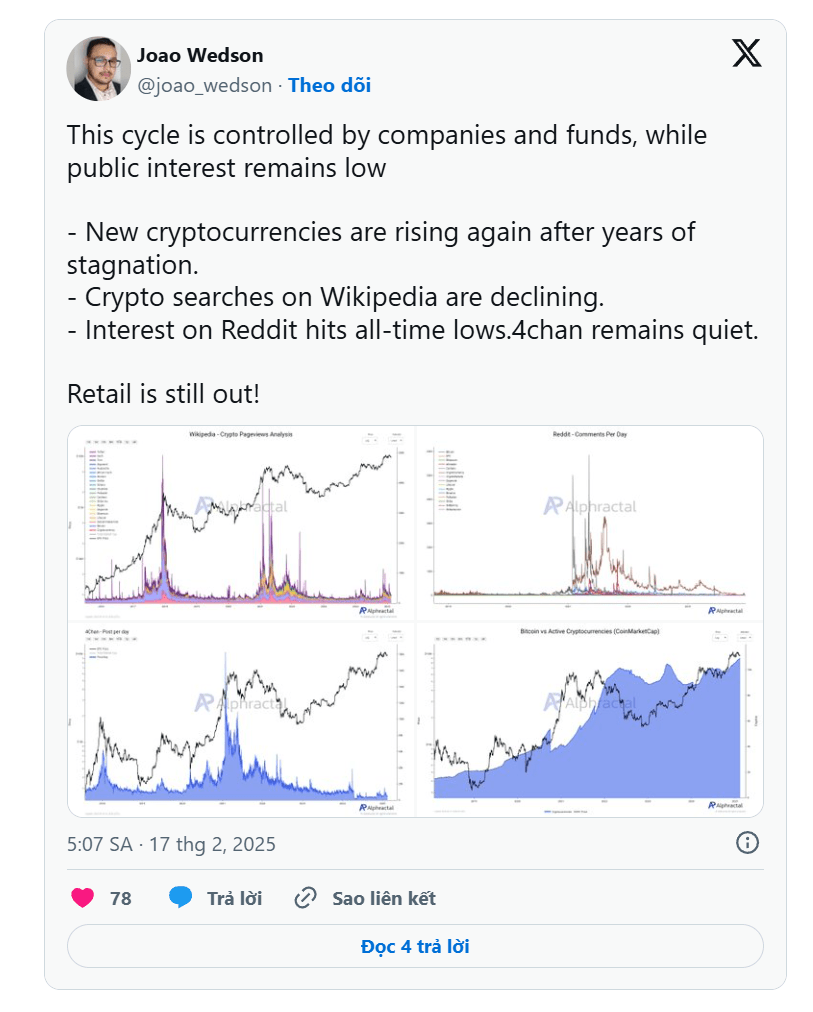The height and width of the screenshot is (1012, 813).
Task: Click the X logo in the corner
Action: click(x=746, y=53)
